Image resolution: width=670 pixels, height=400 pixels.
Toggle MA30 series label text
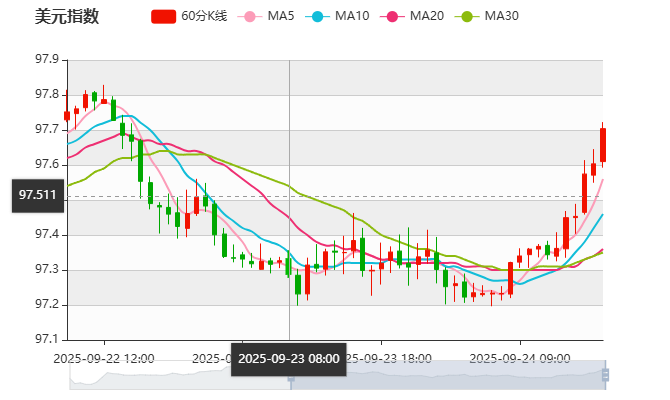pos(501,16)
